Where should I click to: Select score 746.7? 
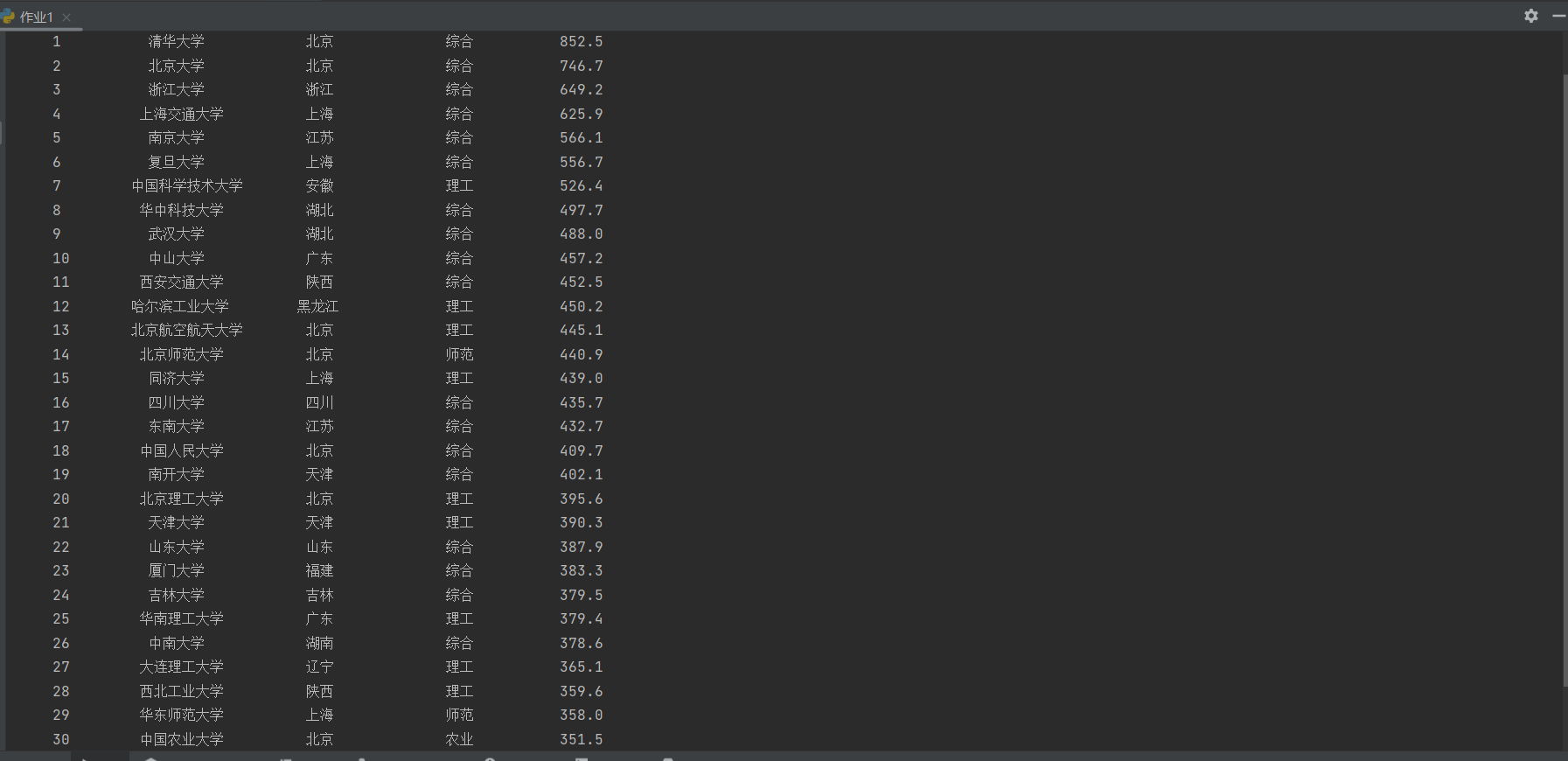[x=582, y=66]
